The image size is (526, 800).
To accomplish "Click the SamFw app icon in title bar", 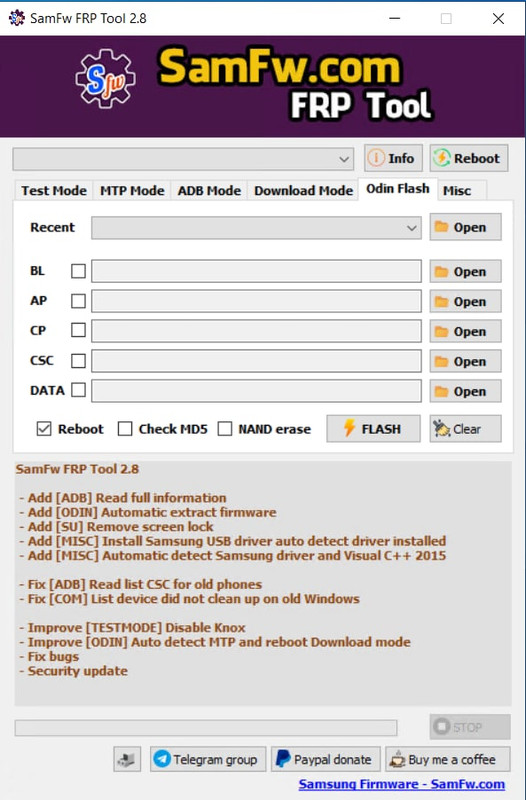I will (x=17, y=18).
